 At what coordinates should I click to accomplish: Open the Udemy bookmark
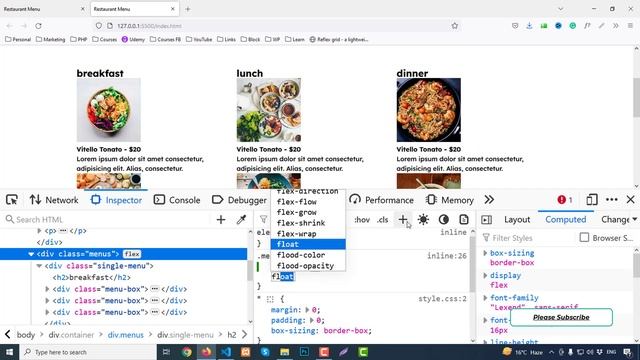point(133,39)
